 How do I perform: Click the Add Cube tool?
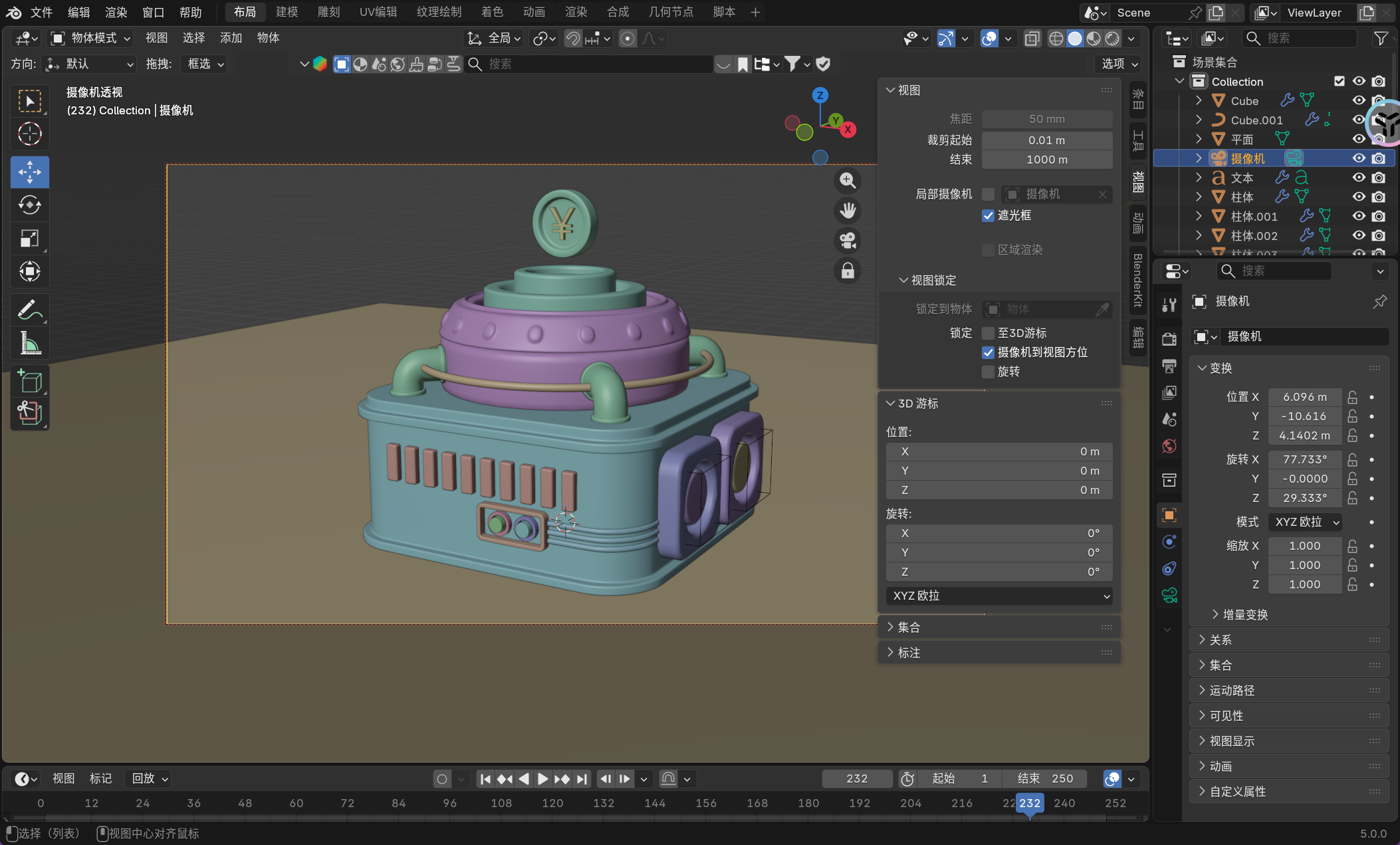pyautogui.click(x=29, y=382)
